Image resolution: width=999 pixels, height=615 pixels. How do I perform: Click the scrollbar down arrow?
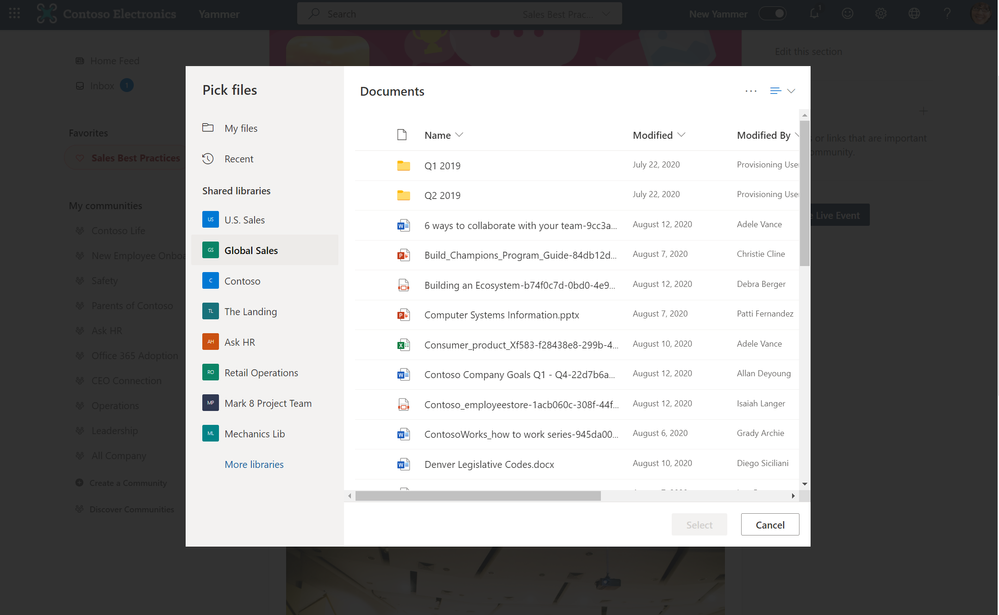804,484
